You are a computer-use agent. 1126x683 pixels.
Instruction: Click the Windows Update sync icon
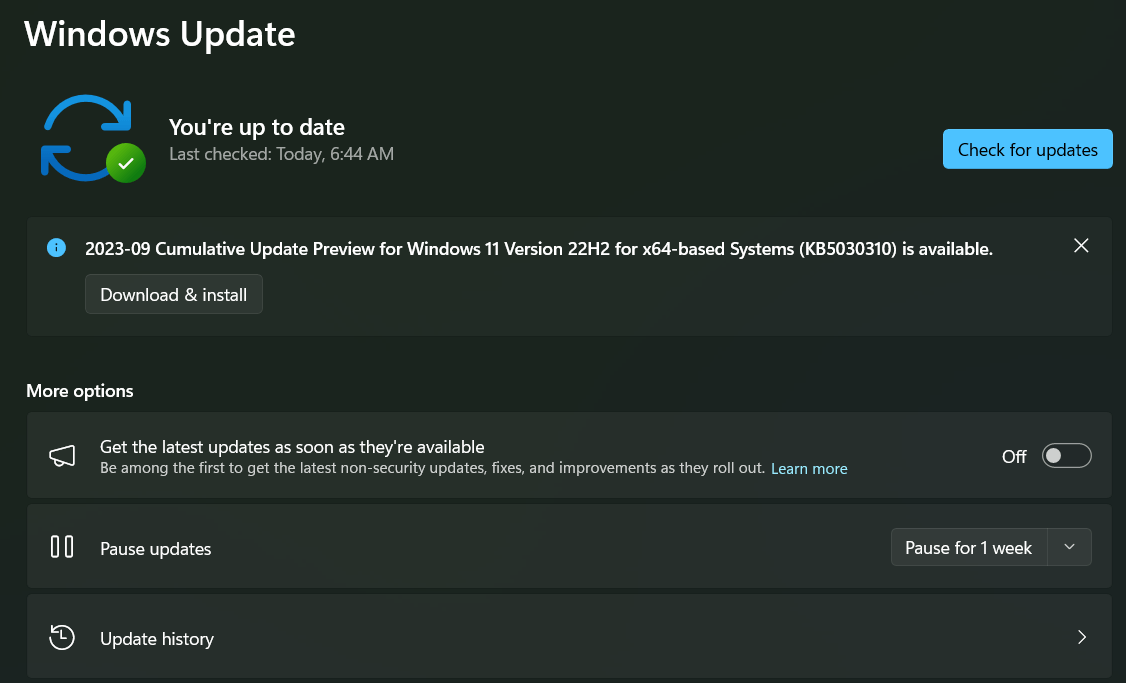(92, 135)
